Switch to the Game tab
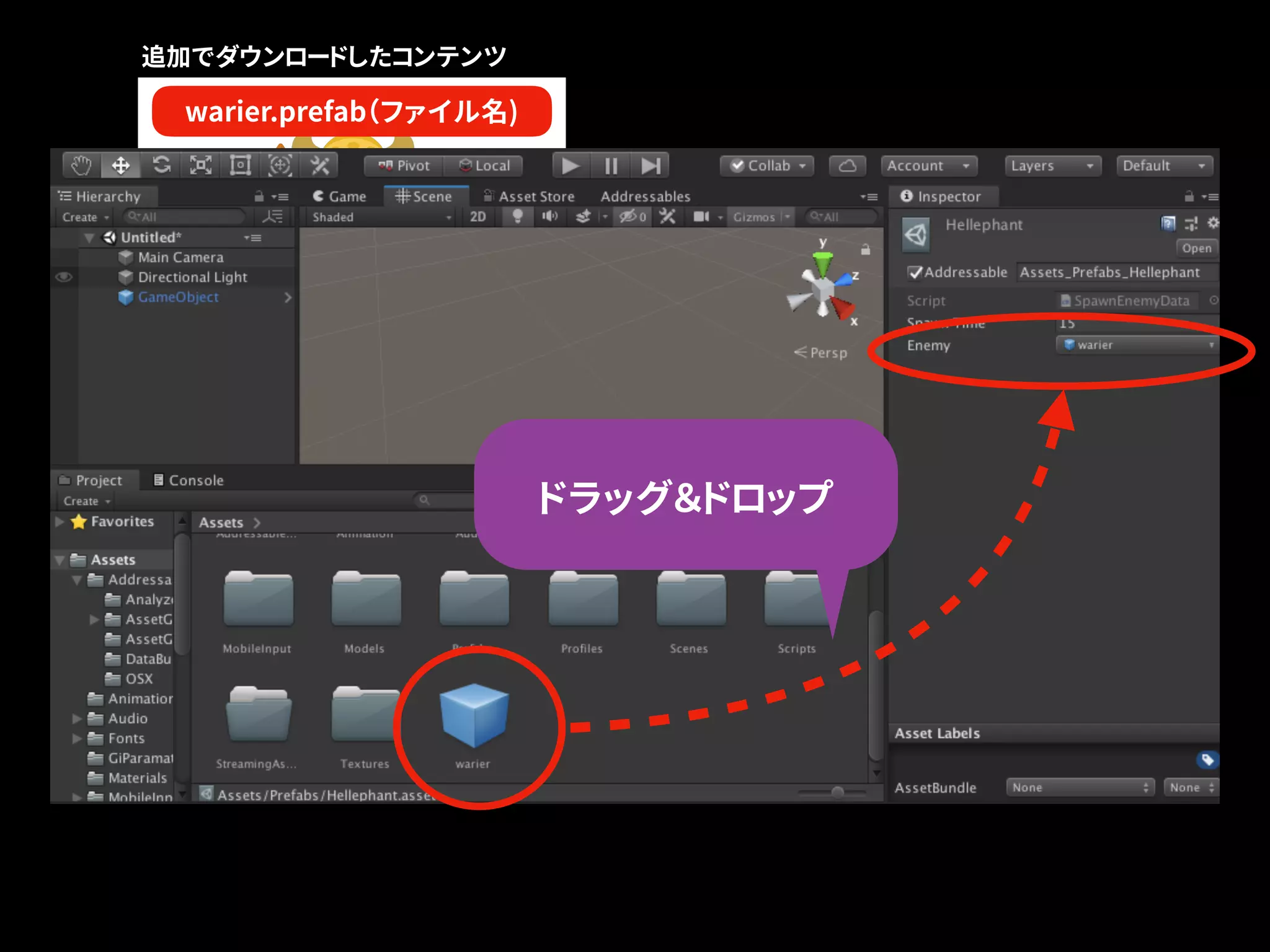Screen dimensions: 1270x952 coord(340,196)
